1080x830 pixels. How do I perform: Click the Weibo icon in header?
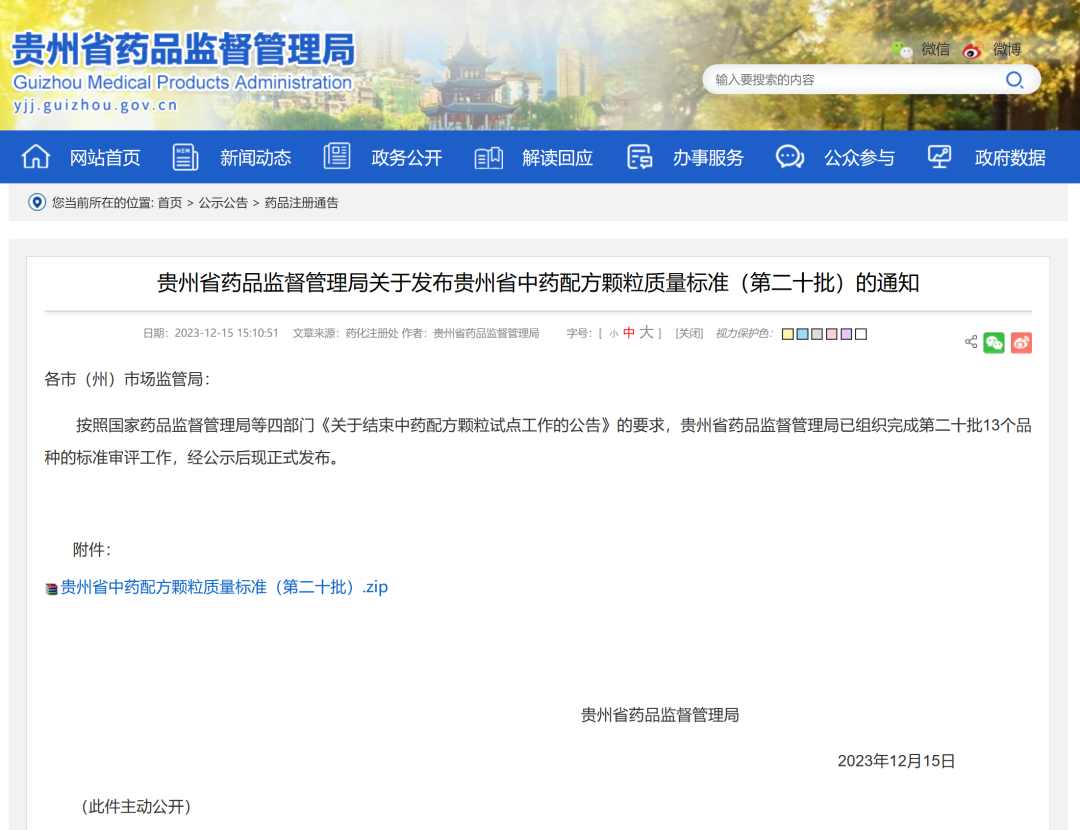coord(972,50)
